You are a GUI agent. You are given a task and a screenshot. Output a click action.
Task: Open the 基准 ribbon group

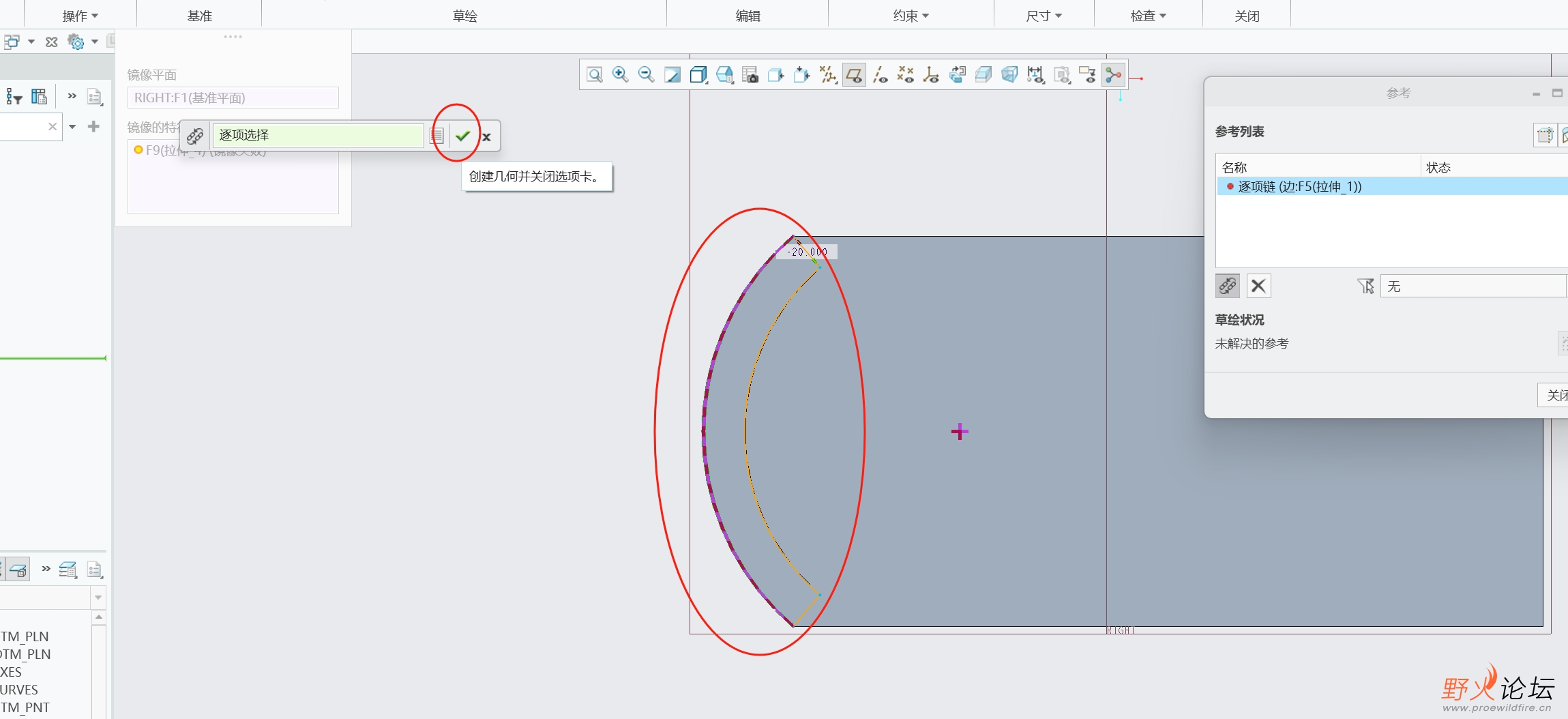[199, 16]
